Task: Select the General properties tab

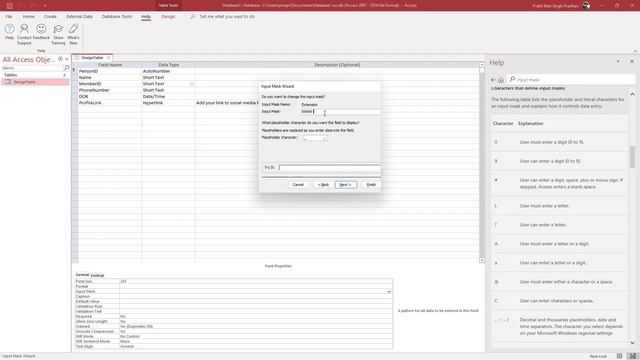Action: pyautogui.click(x=82, y=275)
